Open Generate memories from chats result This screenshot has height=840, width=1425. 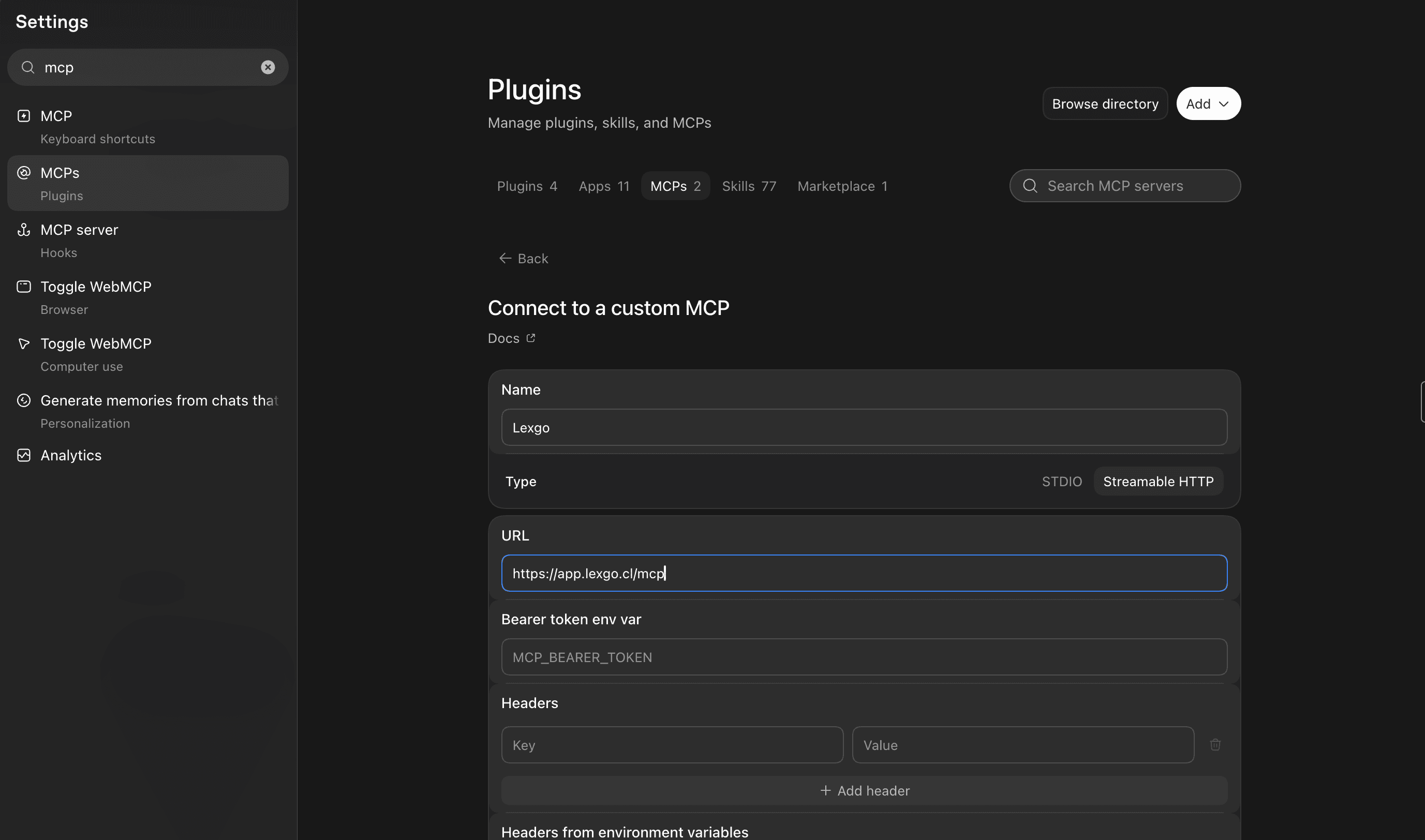pyautogui.click(x=148, y=411)
